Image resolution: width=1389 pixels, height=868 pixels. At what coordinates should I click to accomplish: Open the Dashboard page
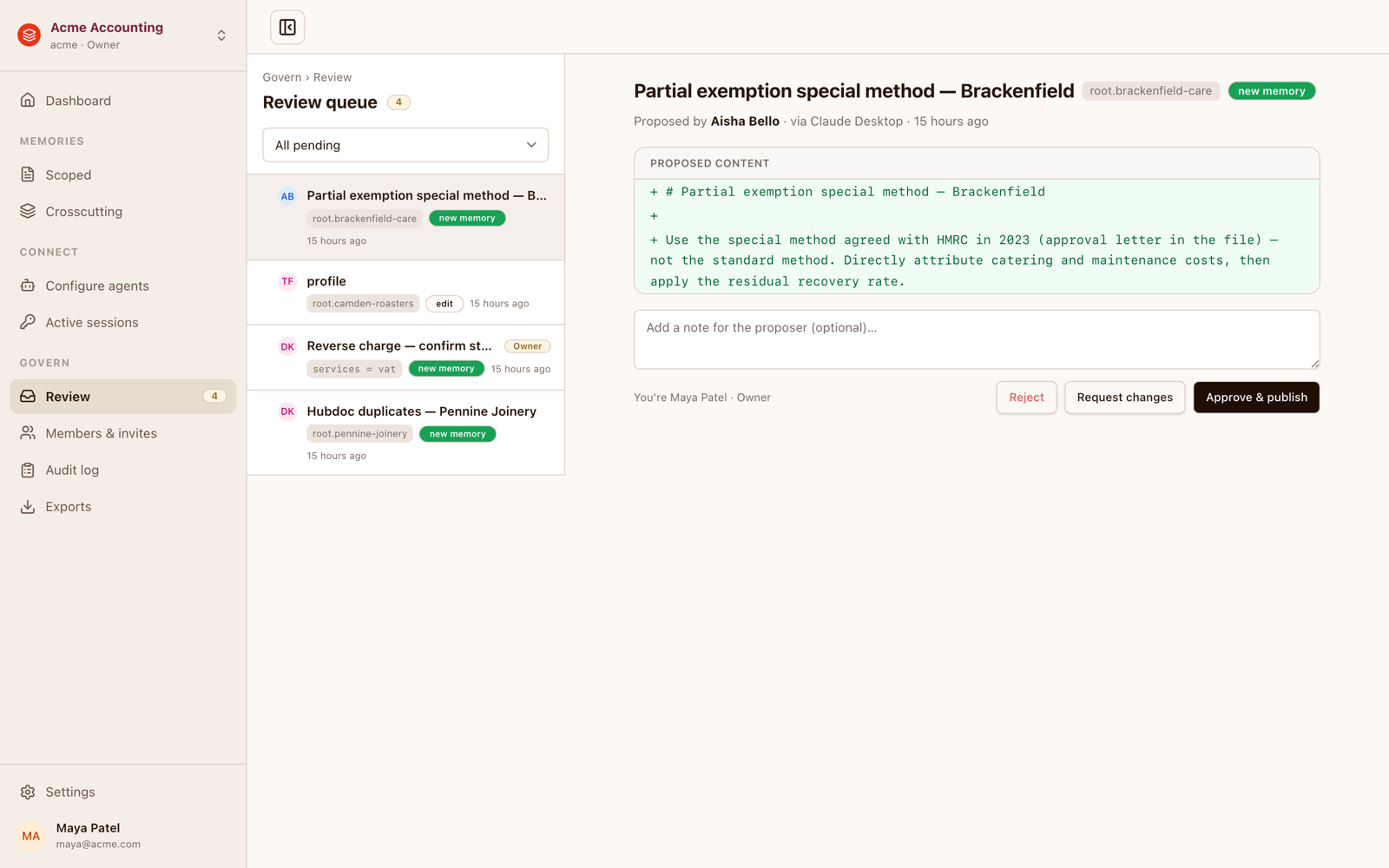123,101
